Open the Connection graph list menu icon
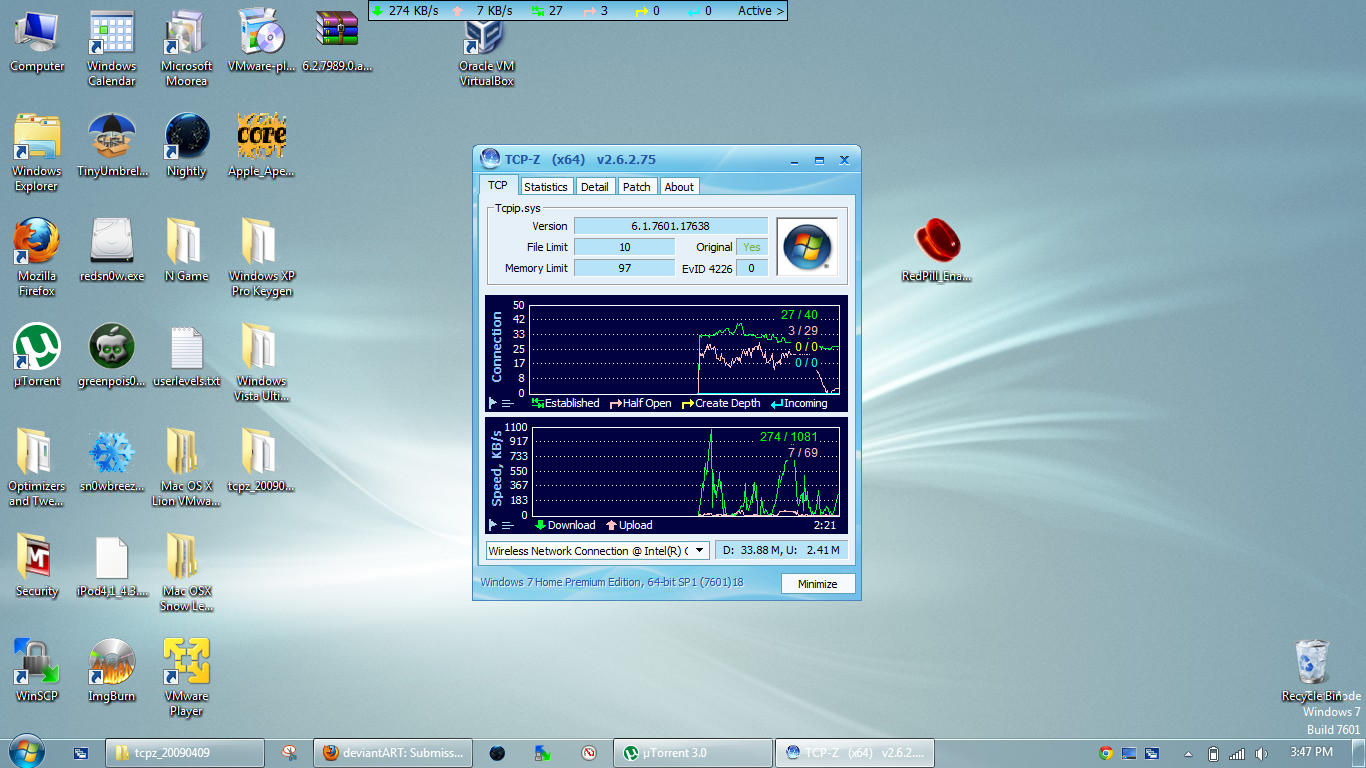Image resolution: width=1366 pixels, height=768 pixels. [x=508, y=404]
